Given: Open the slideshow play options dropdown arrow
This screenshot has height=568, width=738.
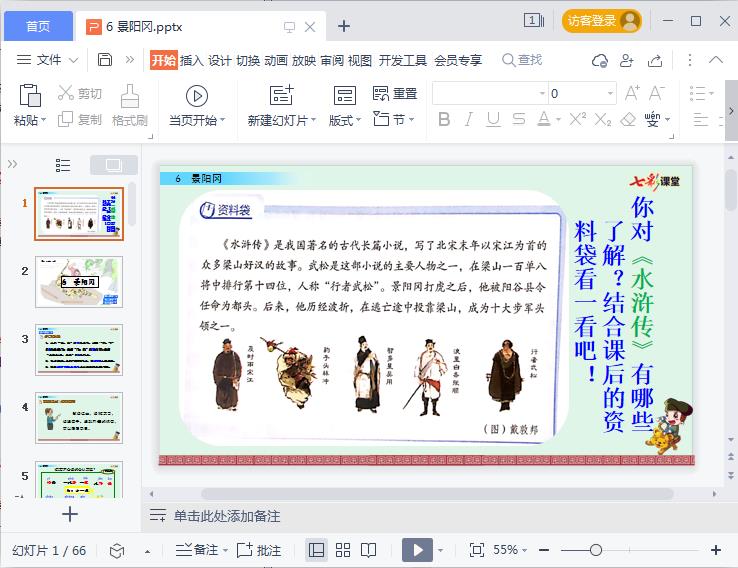Looking at the screenshot, I should (x=441, y=550).
